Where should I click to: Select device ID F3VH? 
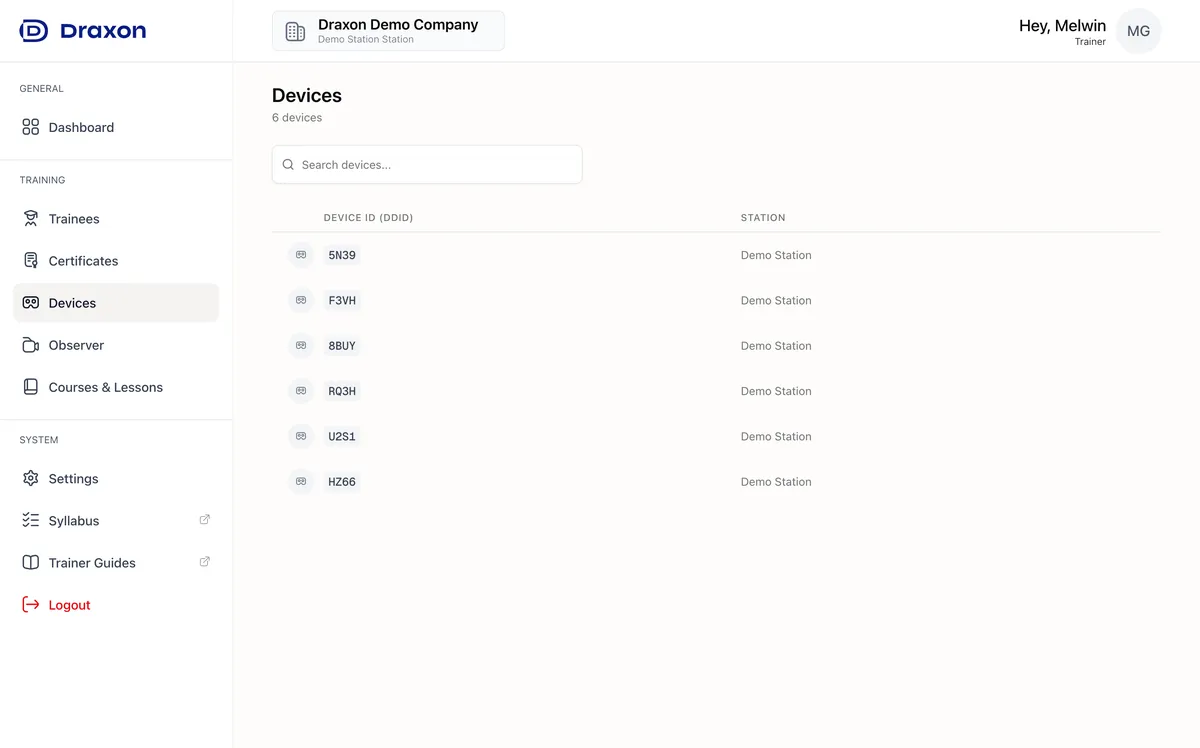pos(342,300)
